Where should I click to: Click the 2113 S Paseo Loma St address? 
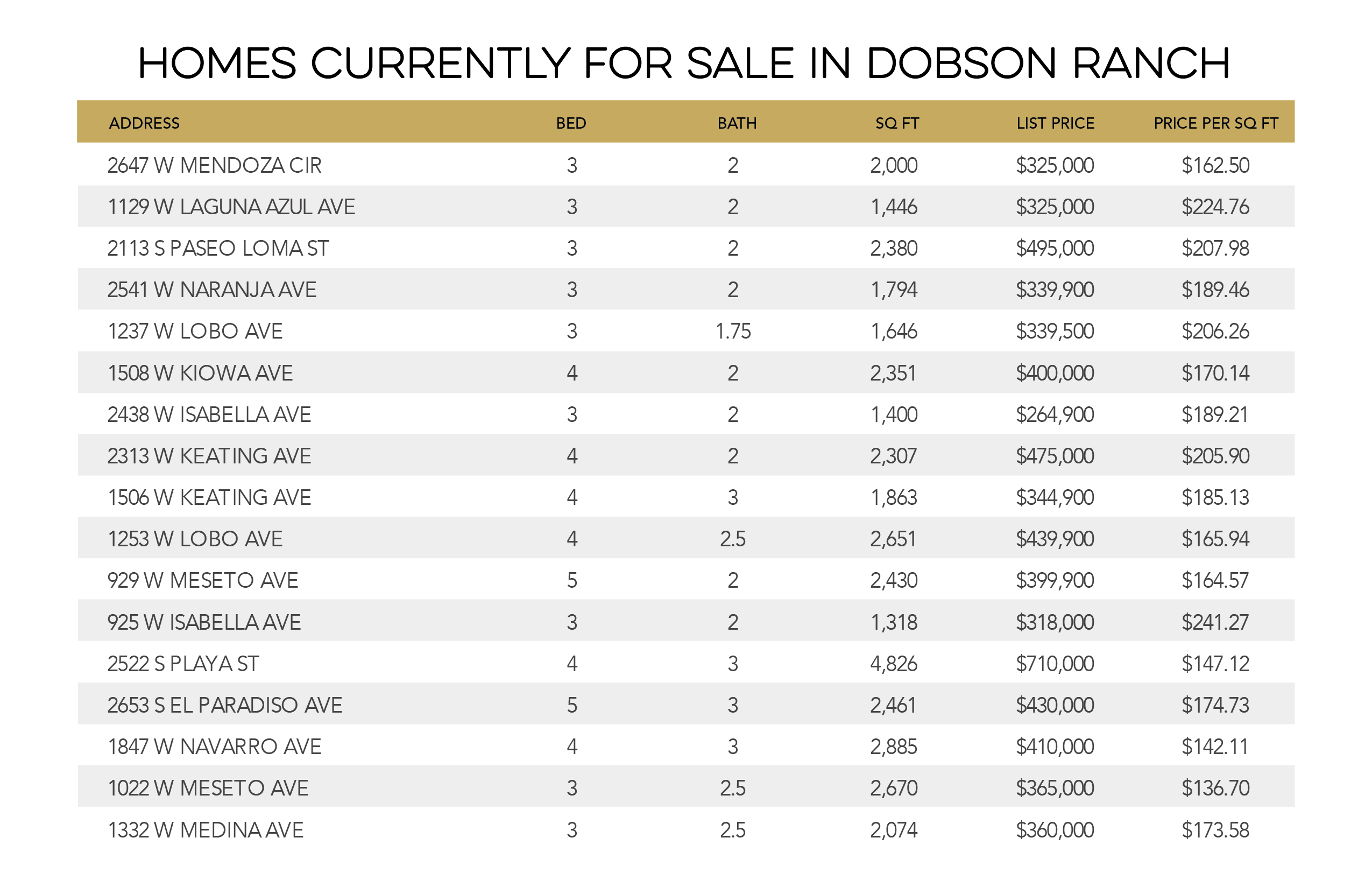(217, 248)
